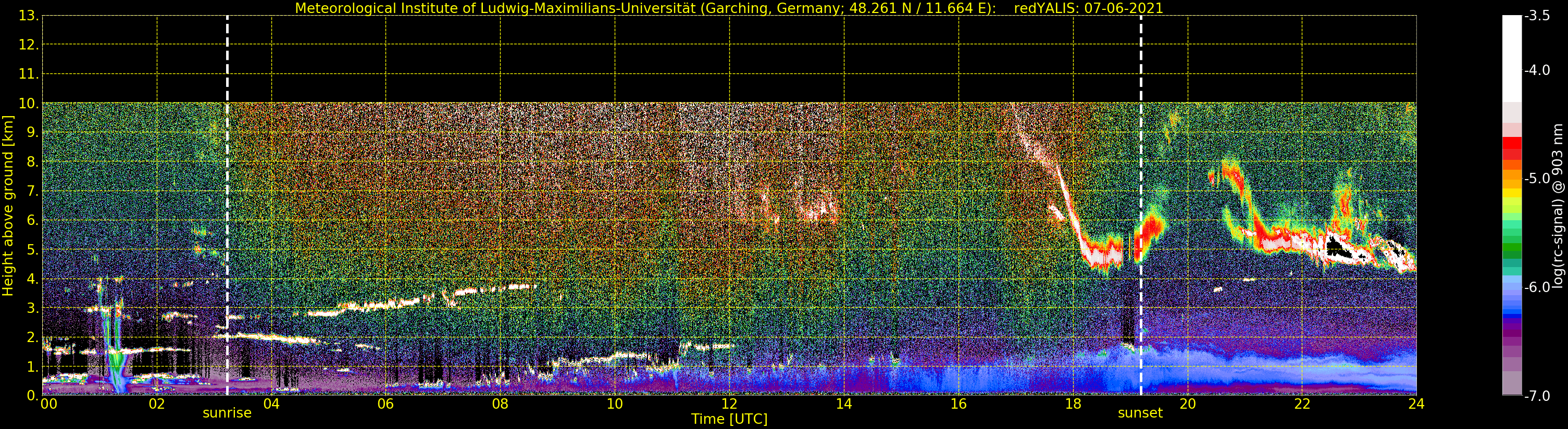Click the height axis tick '12.'
The width and height of the screenshot is (1568, 429).
tap(28, 45)
